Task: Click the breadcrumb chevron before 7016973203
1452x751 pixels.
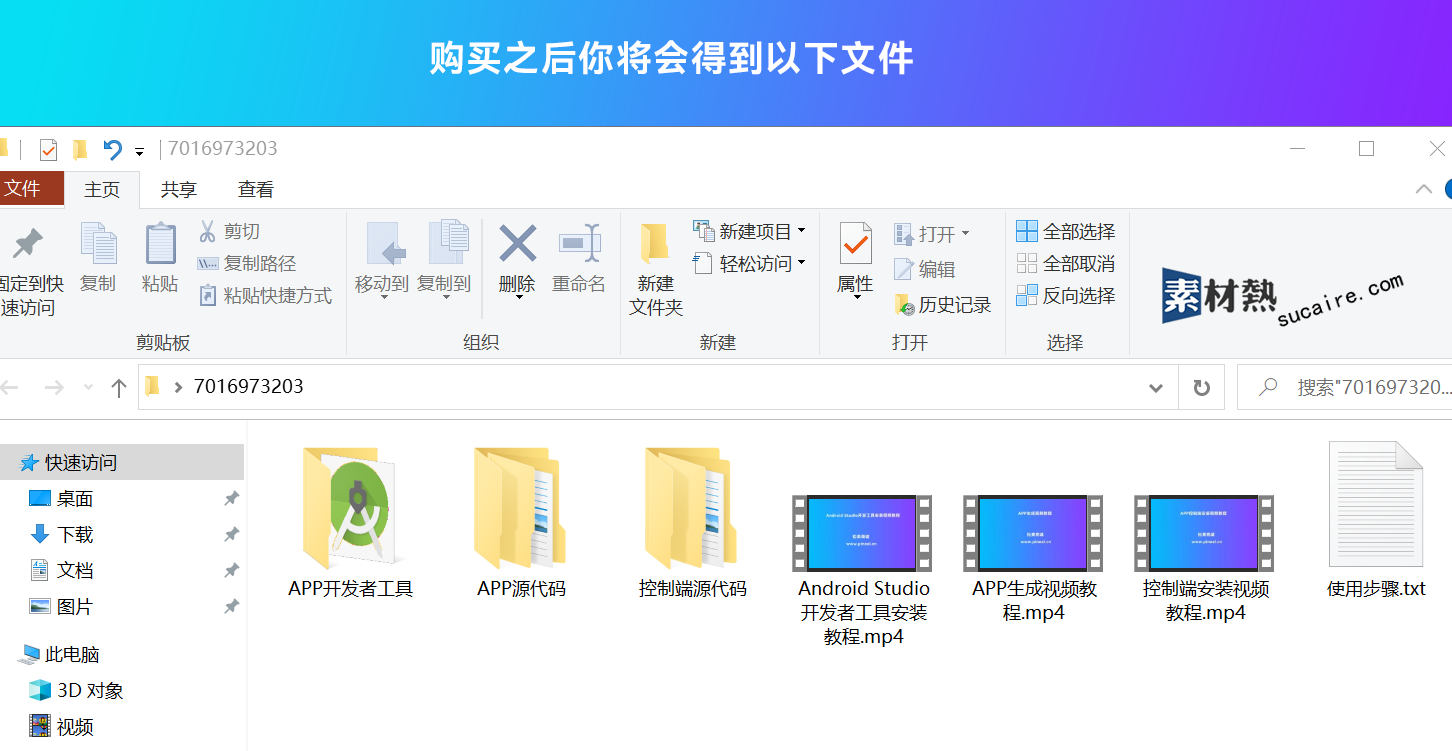Action: click(x=178, y=387)
